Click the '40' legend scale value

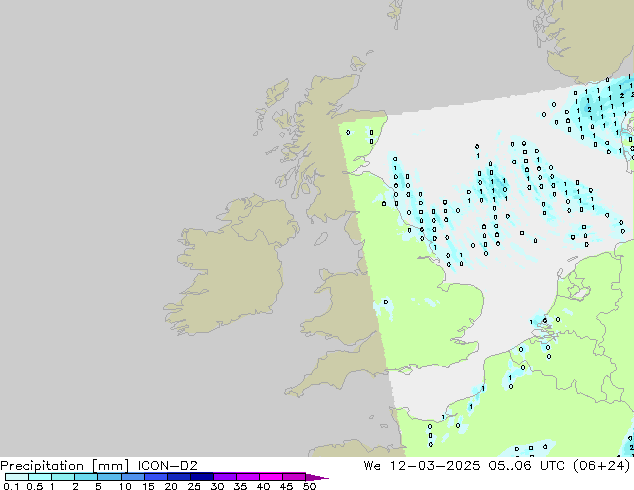coord(263,486)
